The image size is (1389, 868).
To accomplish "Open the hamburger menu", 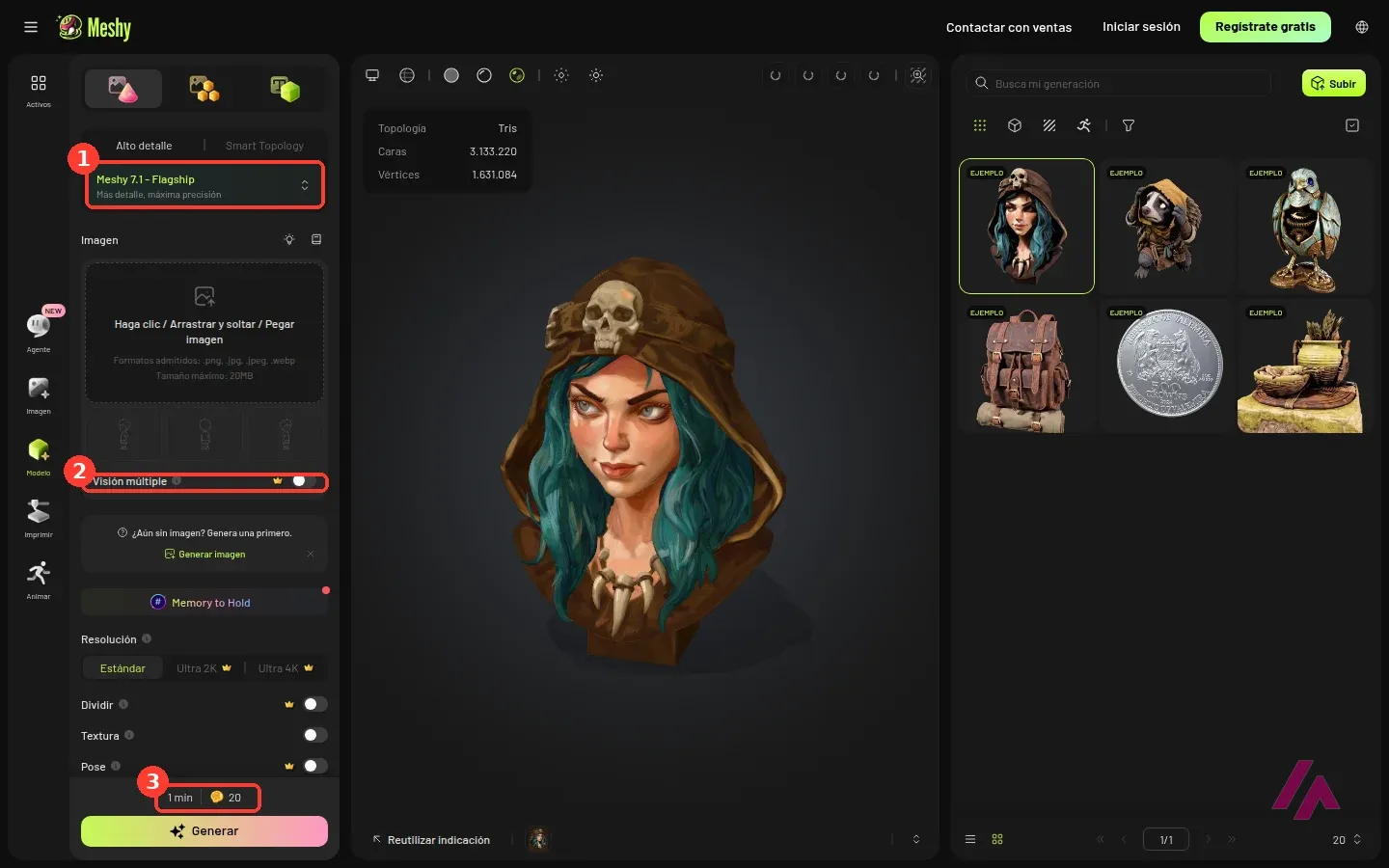I will pyautogui.click(x=31, y=27).
